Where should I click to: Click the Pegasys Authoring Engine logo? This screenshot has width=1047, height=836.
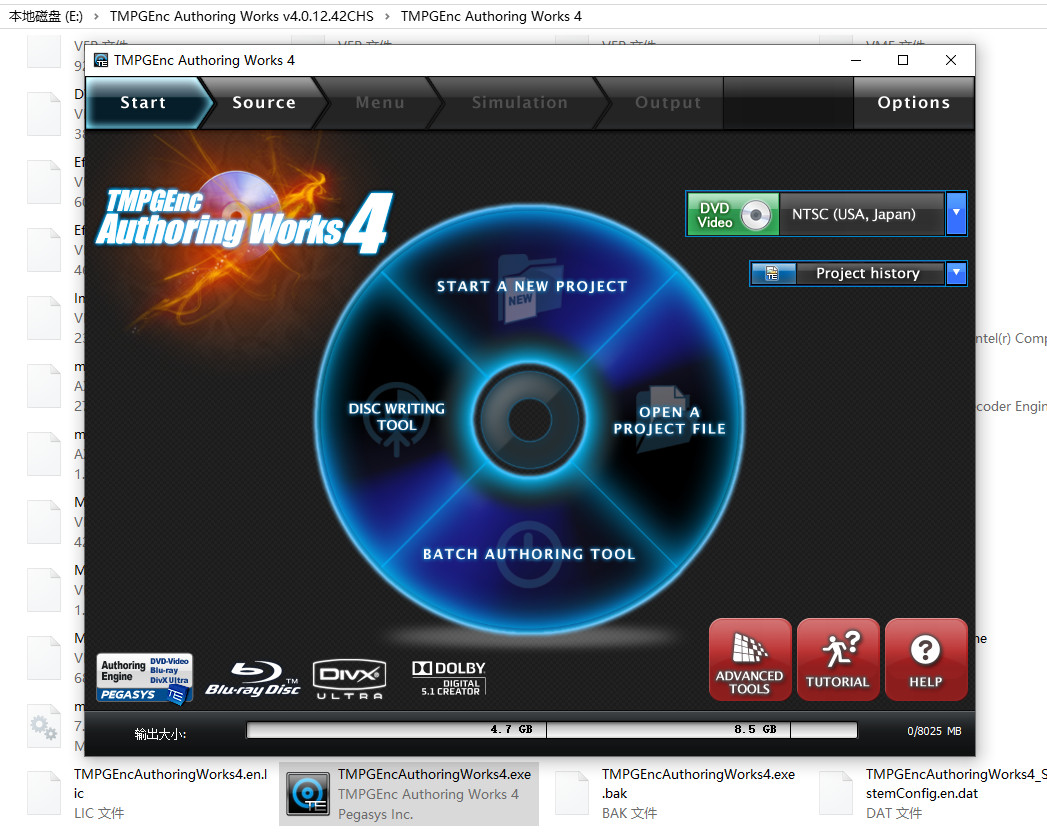(145, 678)
